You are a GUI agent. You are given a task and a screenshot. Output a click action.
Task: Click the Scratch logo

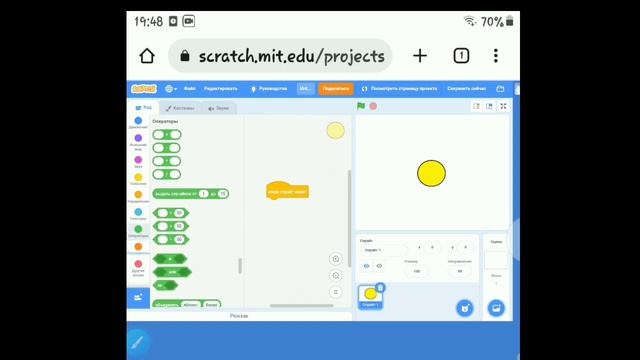(x=144, y=89)
